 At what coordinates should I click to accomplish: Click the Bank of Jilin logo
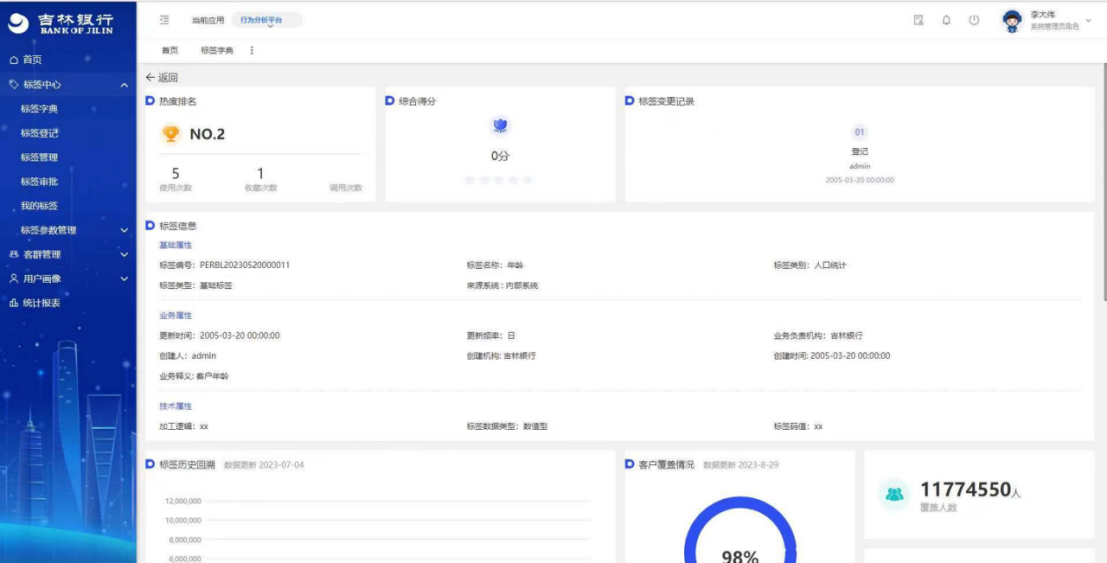coord(61,23)
